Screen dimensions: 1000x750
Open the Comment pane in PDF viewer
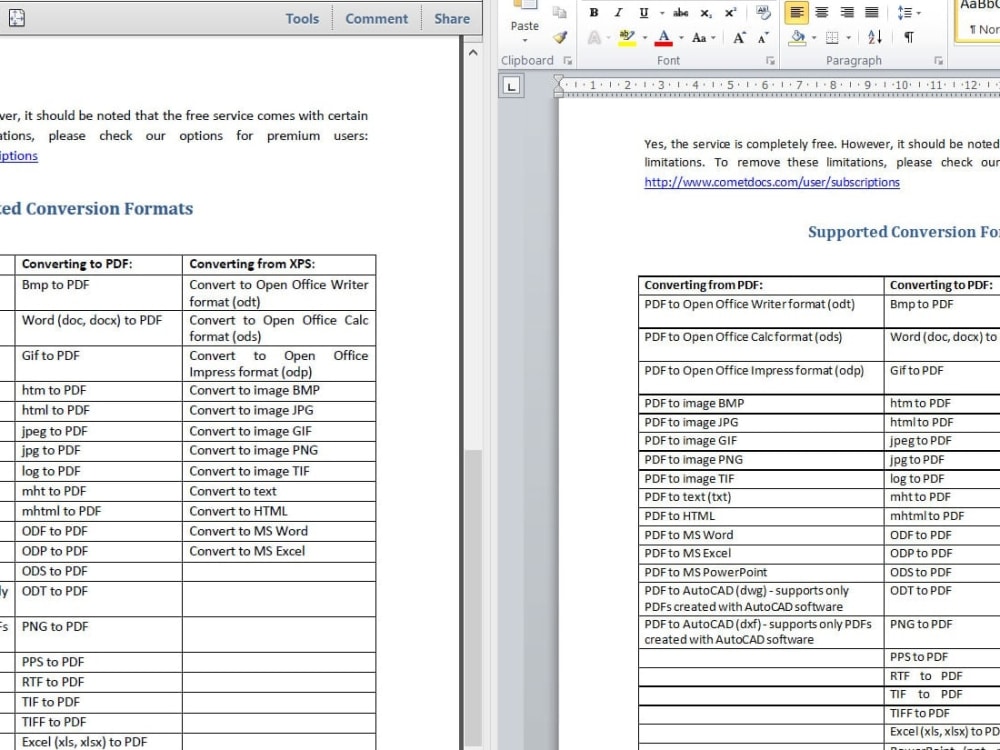(376, 18)
